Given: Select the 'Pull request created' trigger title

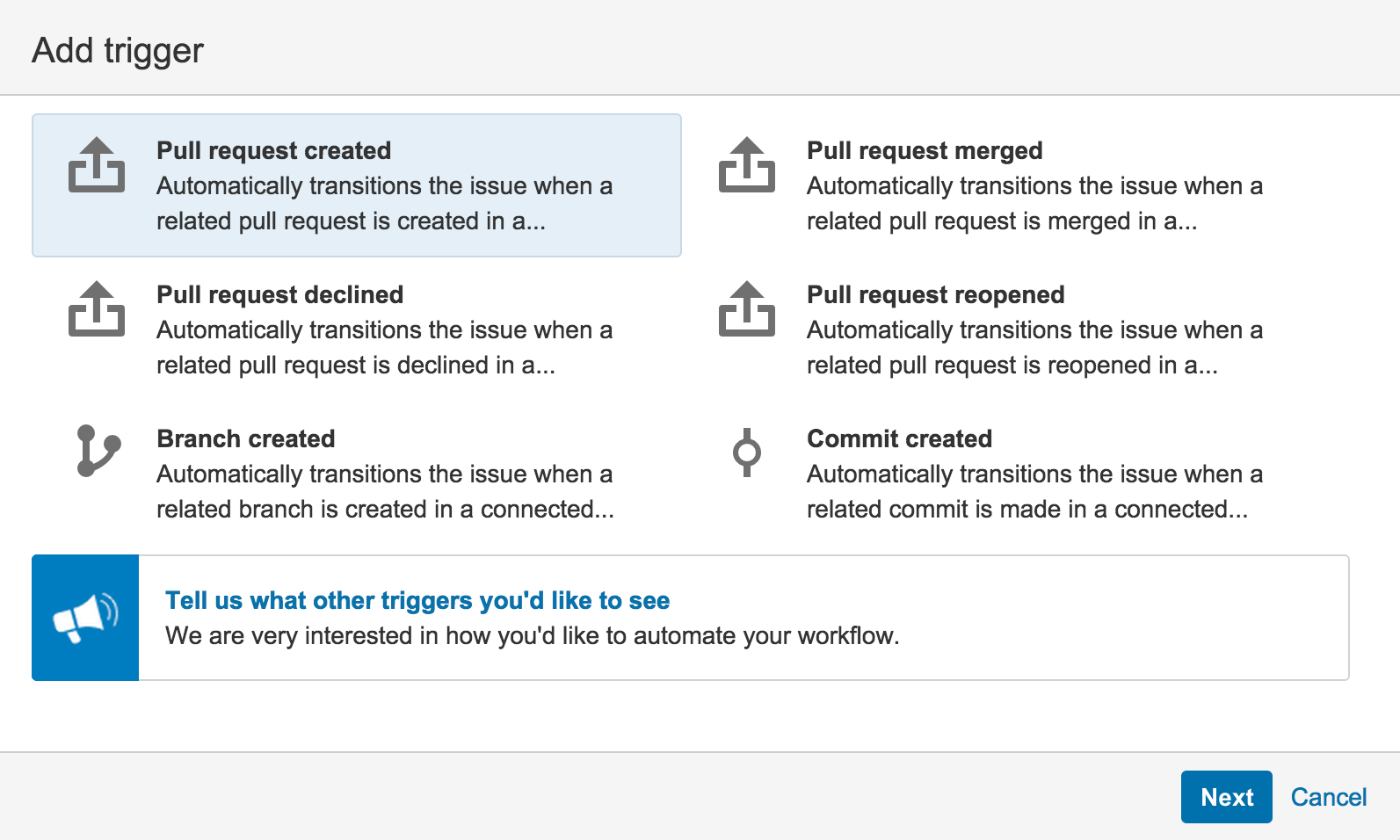Looking at the screenshot, I should [x=273, y=150].
